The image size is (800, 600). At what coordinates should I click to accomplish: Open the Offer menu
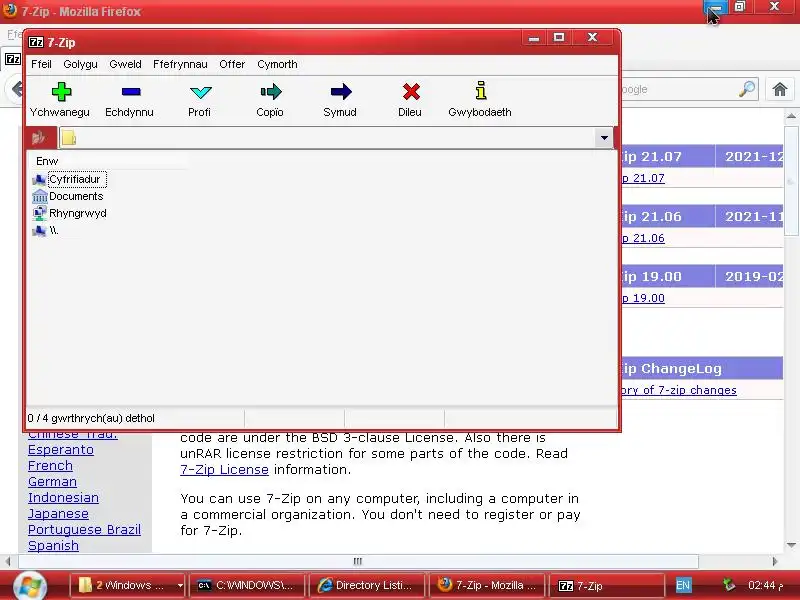pyautogui.click(x=232, y=64)
